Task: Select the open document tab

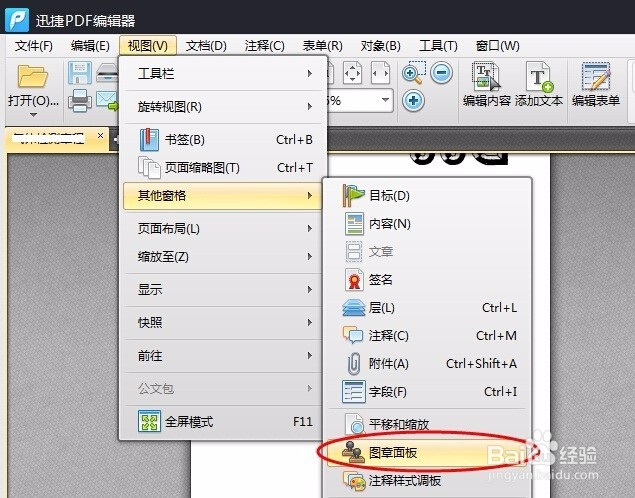Action: coord(57,139)
